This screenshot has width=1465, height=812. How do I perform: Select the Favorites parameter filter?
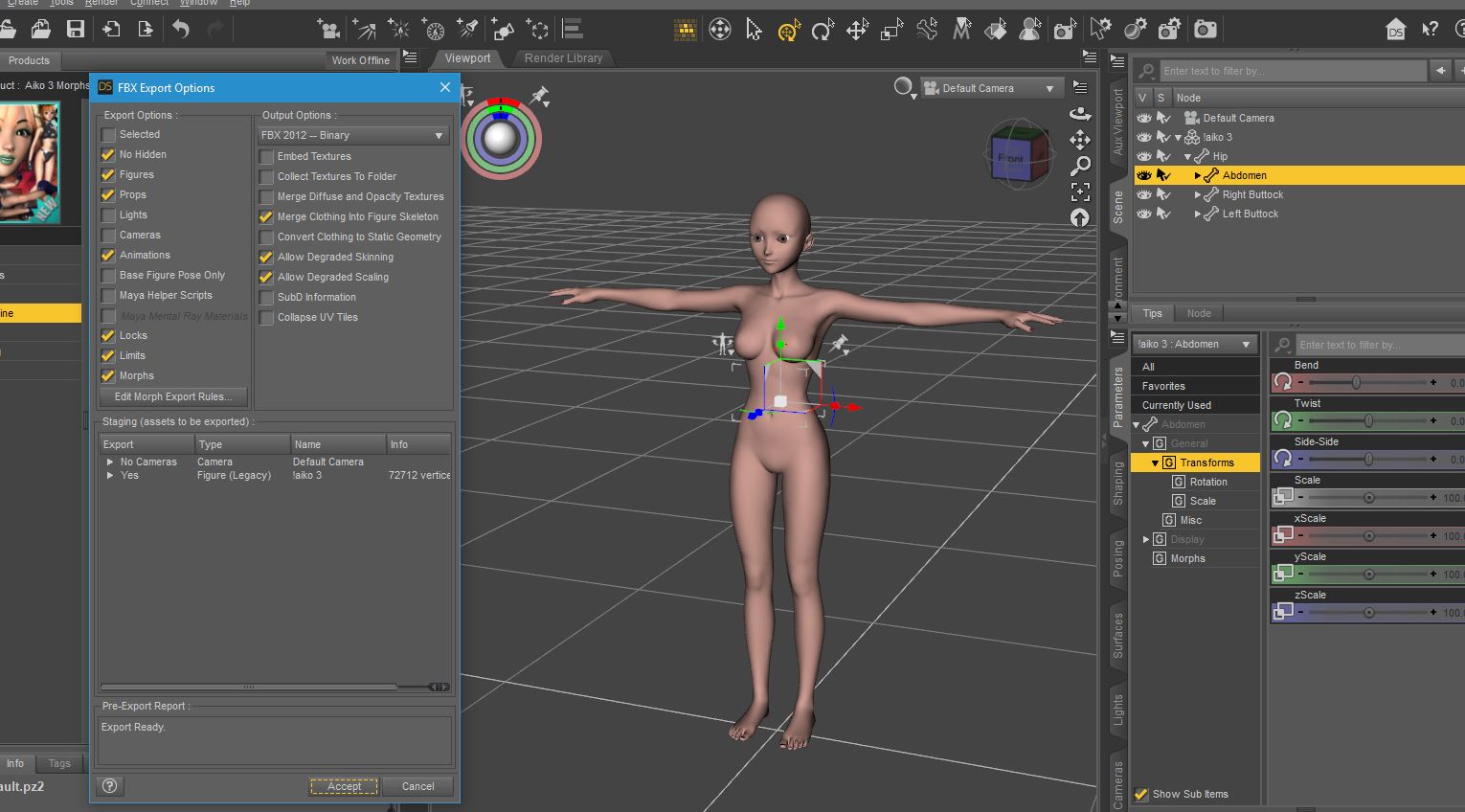[1195, 386]
